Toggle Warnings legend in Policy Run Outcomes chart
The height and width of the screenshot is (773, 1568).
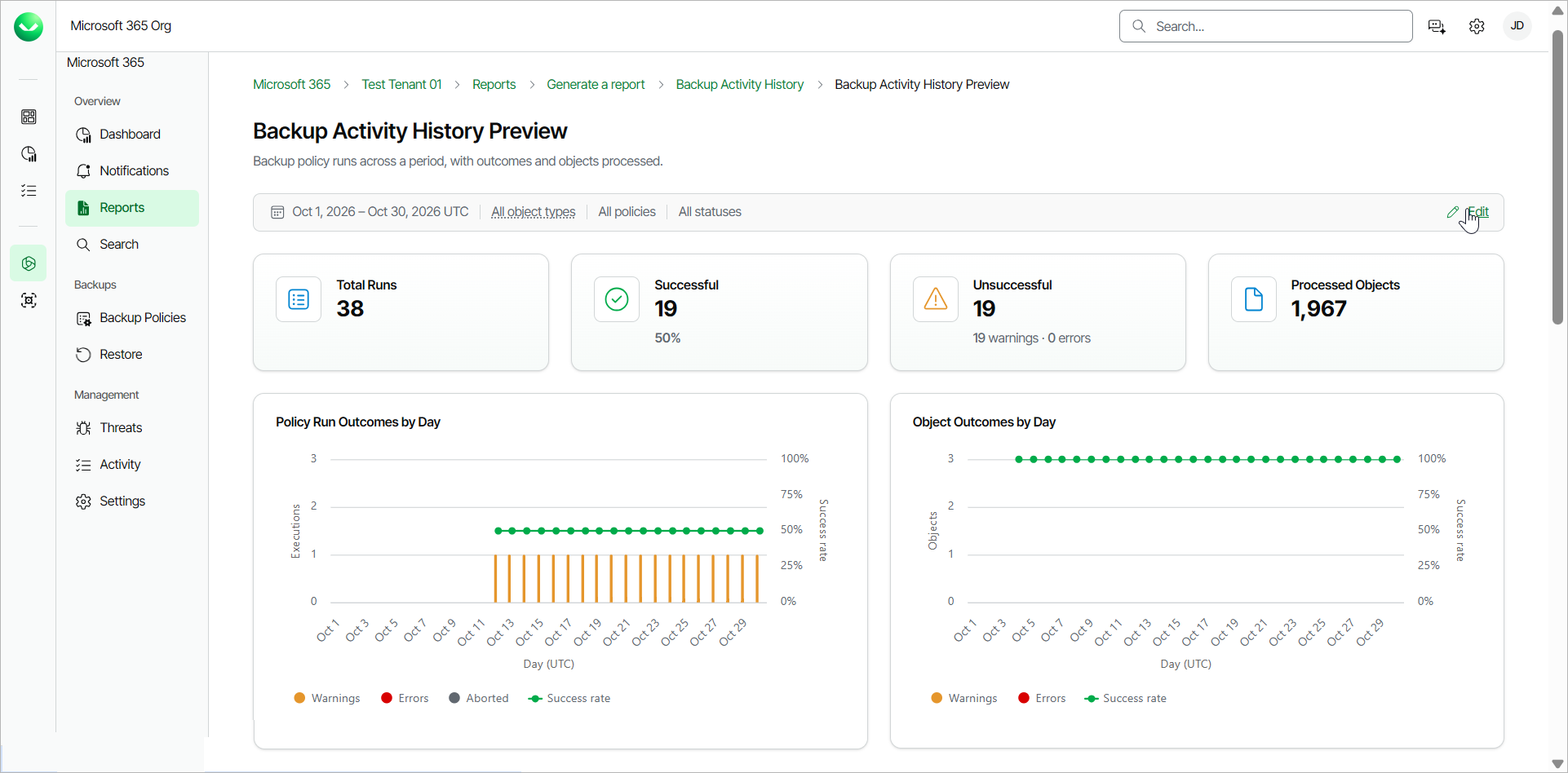point(327,699)
